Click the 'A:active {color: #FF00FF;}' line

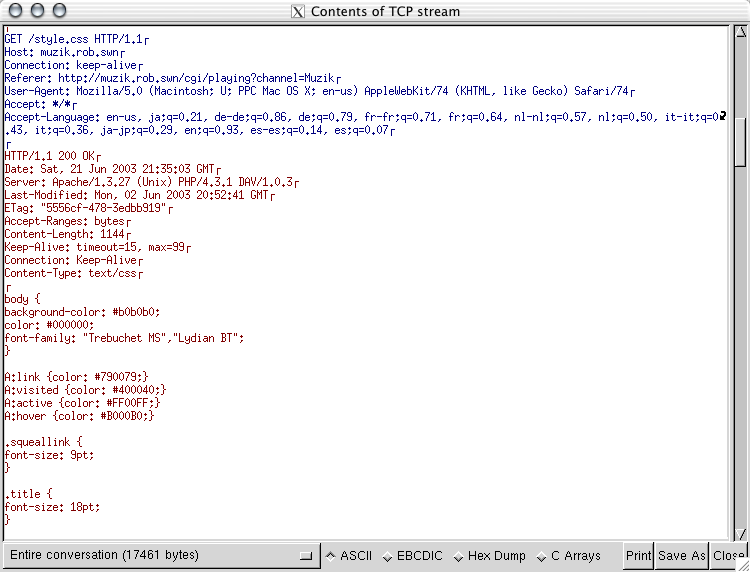[82, 403]
